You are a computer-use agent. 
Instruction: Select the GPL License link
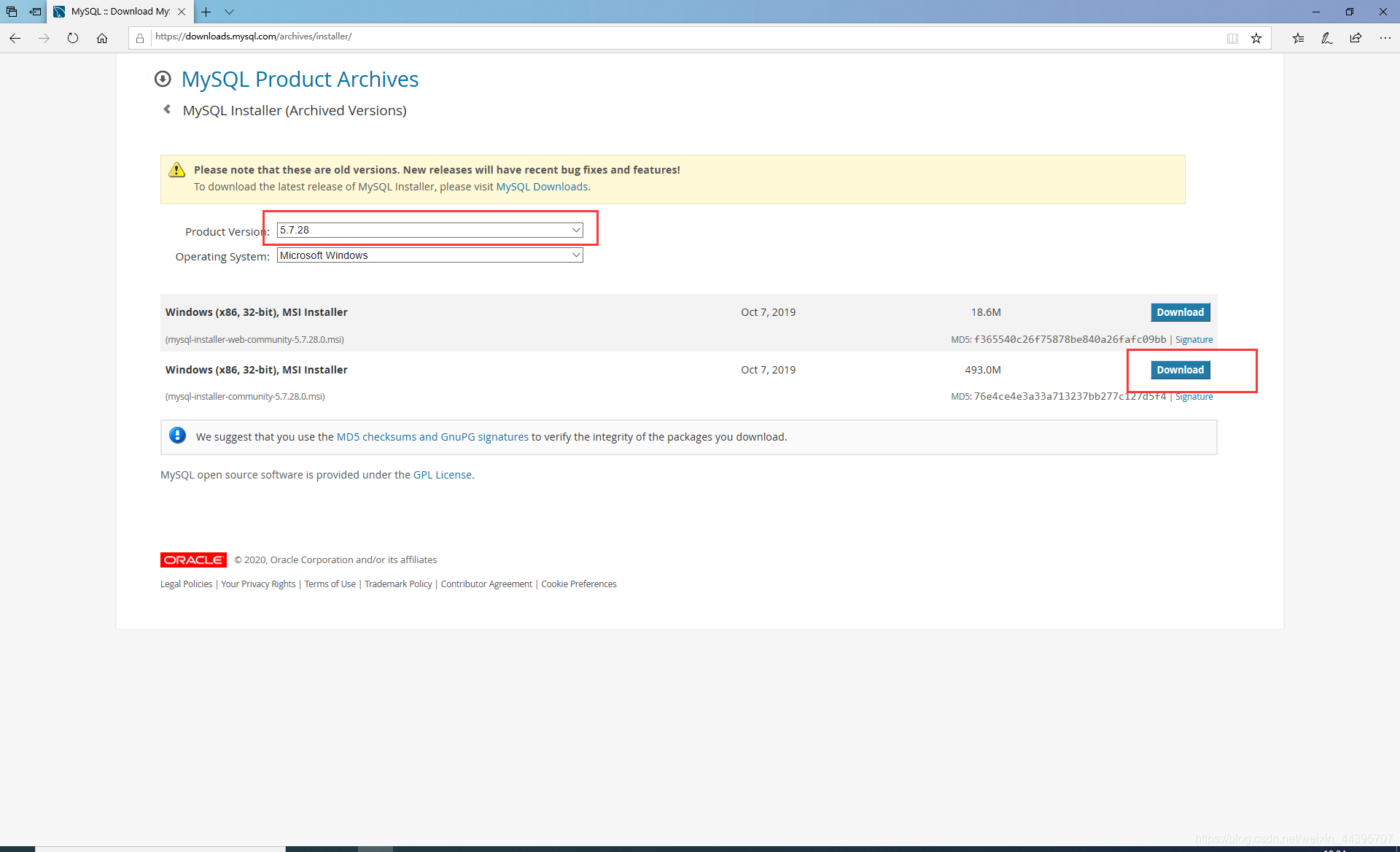(x=442, y=474)
